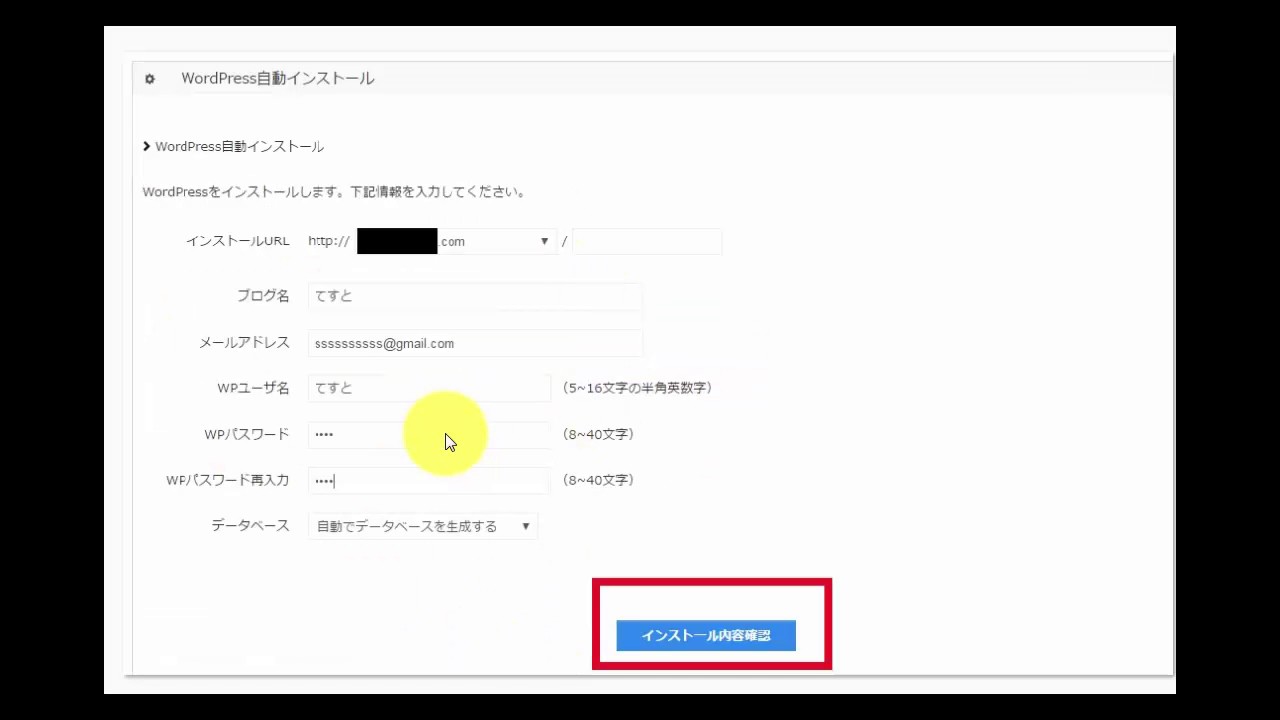Click the WordPress自動インストール panel title

[278, 78]
